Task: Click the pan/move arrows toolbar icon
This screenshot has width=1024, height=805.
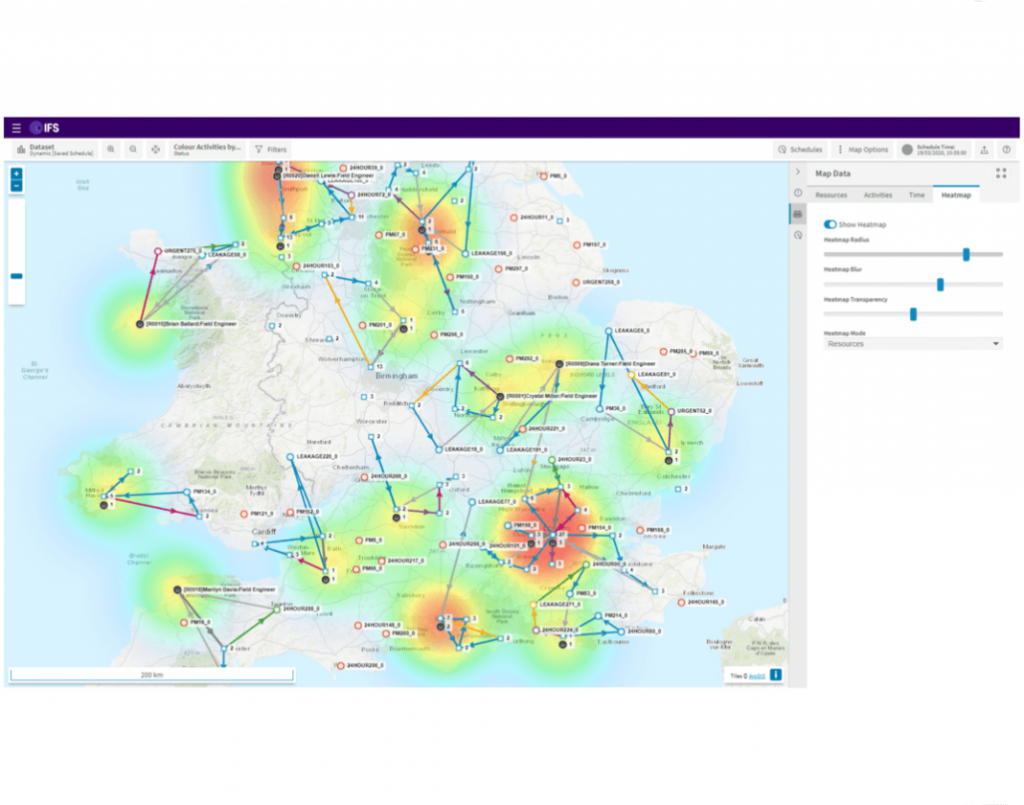Action: [155, 149]
